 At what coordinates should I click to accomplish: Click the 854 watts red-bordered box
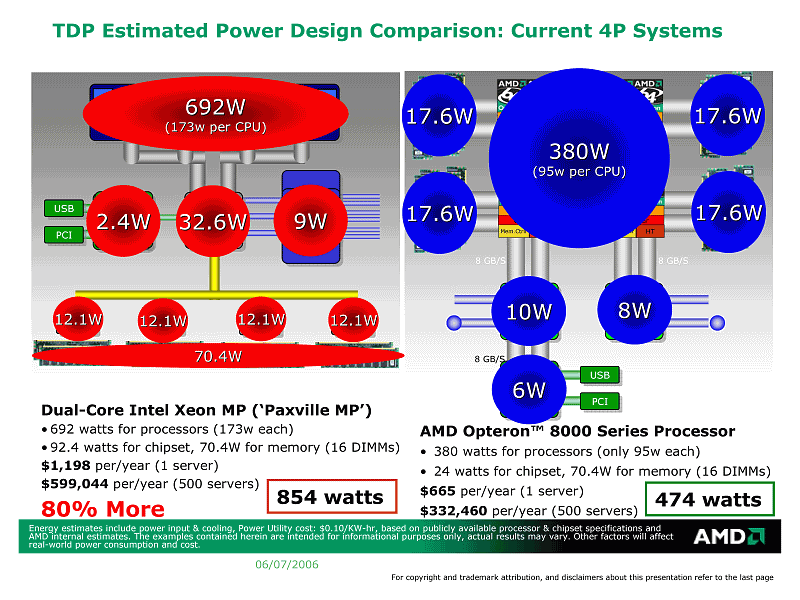point(332,496)
